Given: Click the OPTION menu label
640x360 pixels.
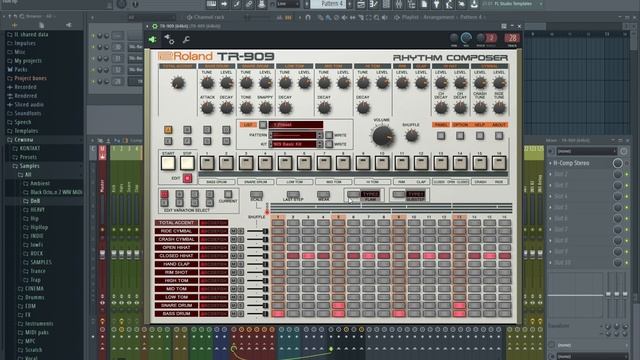Looking at the screenshot, I should (460, 124).
